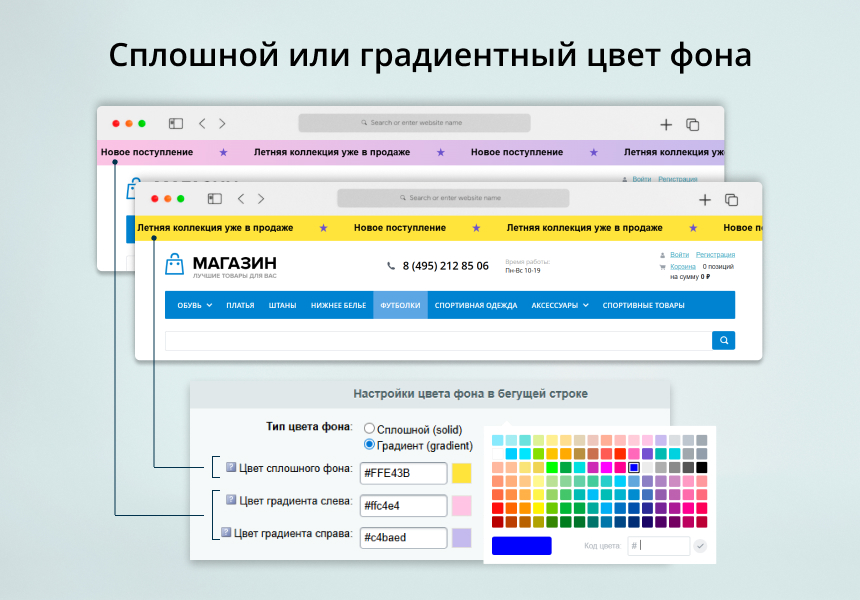Open the ФУТБОЛКИ menu section
This screenshot has width=860, height=600.
(x=400, y=305)
